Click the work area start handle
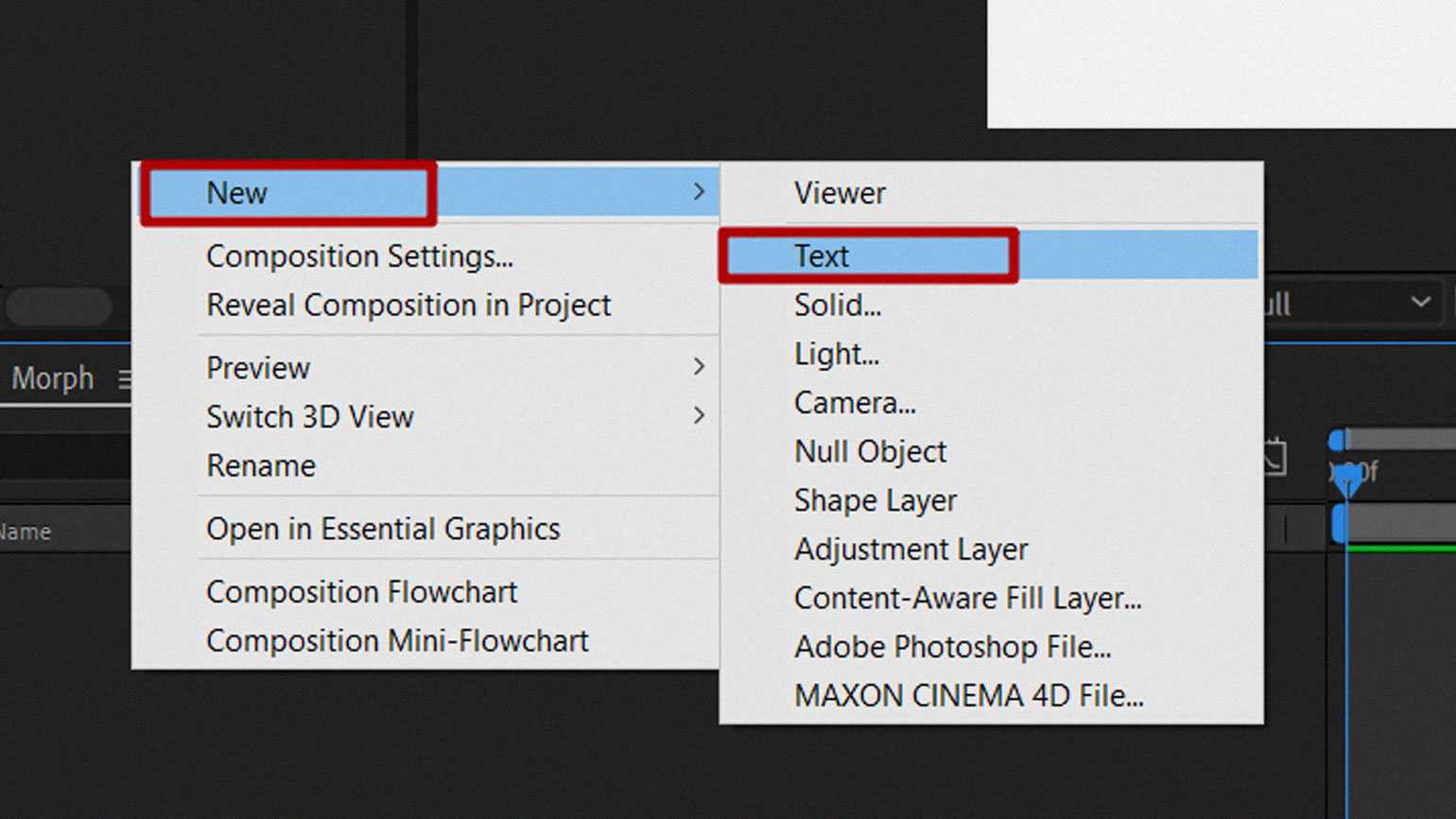 click(1337, 441)
